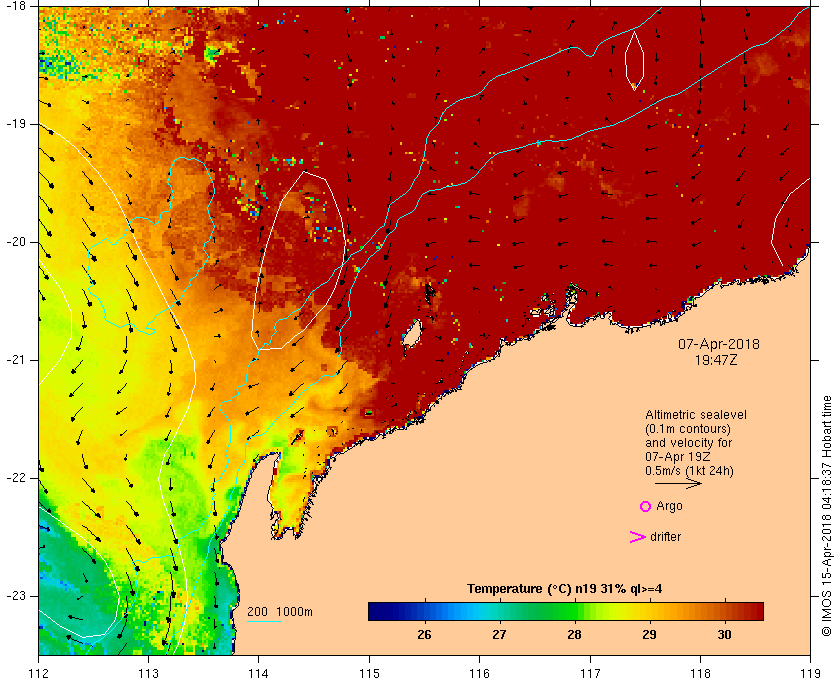Click the latitude label -20

click(15, 242)
